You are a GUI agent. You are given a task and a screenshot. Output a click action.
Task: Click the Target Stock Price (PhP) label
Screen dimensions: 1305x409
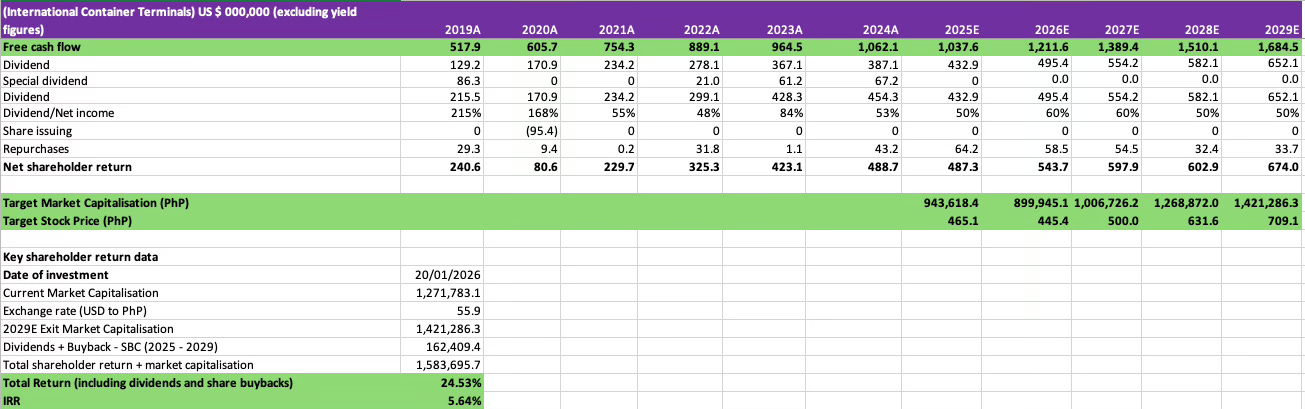tap(68, 220)
